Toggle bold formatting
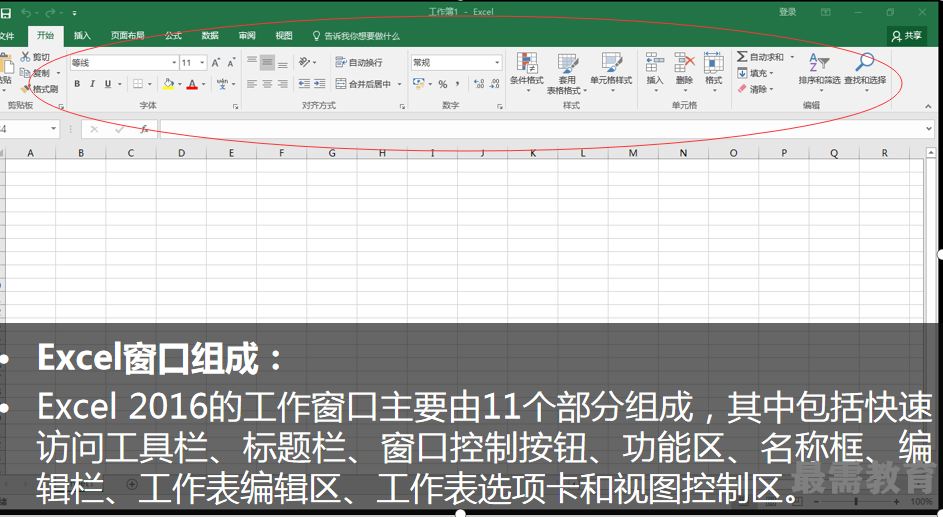Image resolution: width=943 pixels, height=517 pixels. click(x=77, y=84)
